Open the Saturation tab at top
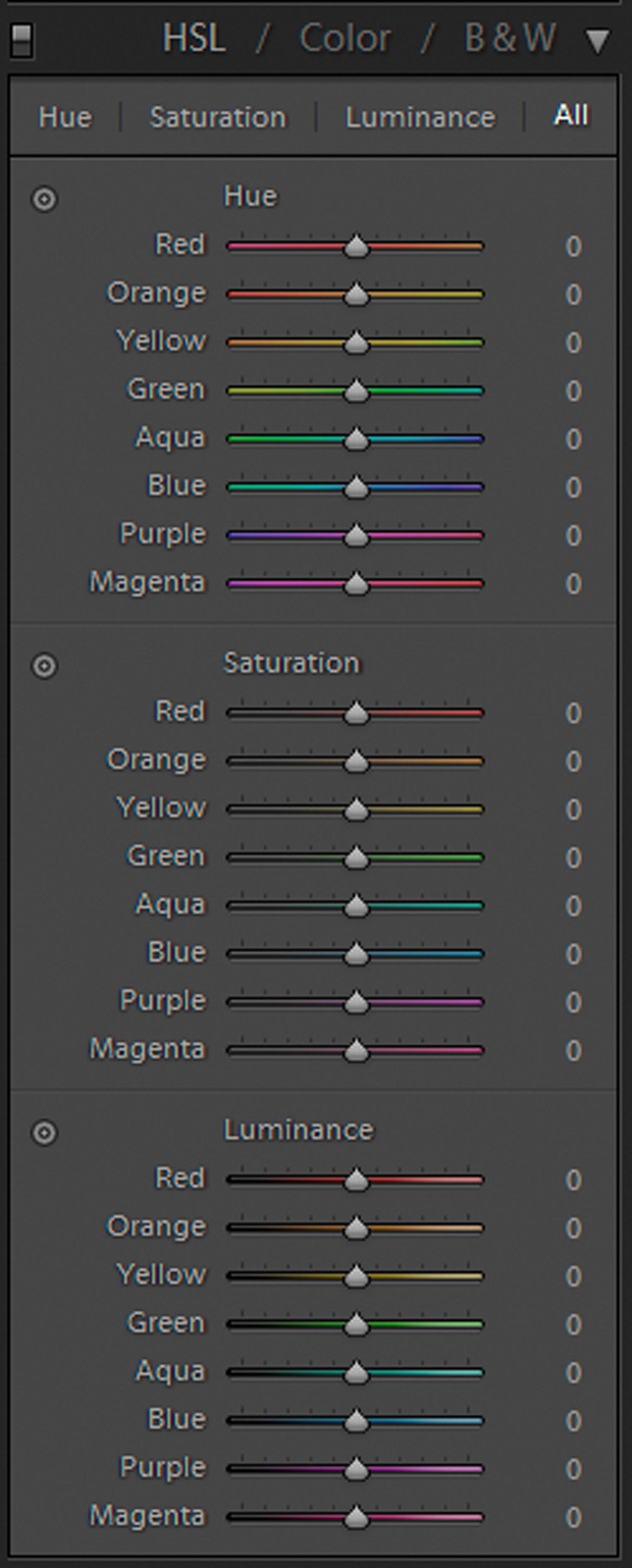This screenshot has height=1568, width=632. pyautogui.click(x=218, y=117)
